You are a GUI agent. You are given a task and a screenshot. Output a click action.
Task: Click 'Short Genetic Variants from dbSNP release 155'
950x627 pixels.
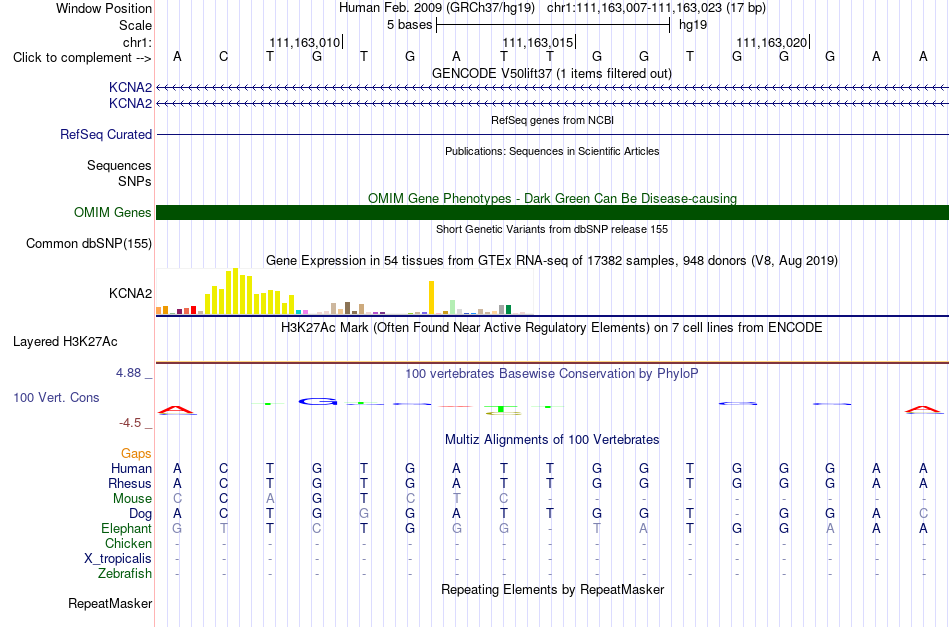(x=552, y=229)
